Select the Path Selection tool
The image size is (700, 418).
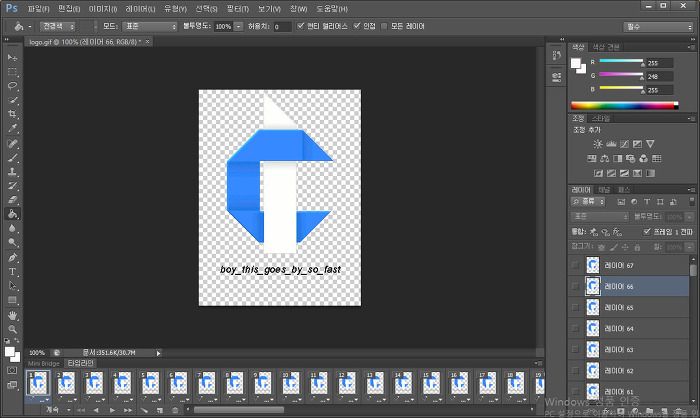click(x=12, y=286)
